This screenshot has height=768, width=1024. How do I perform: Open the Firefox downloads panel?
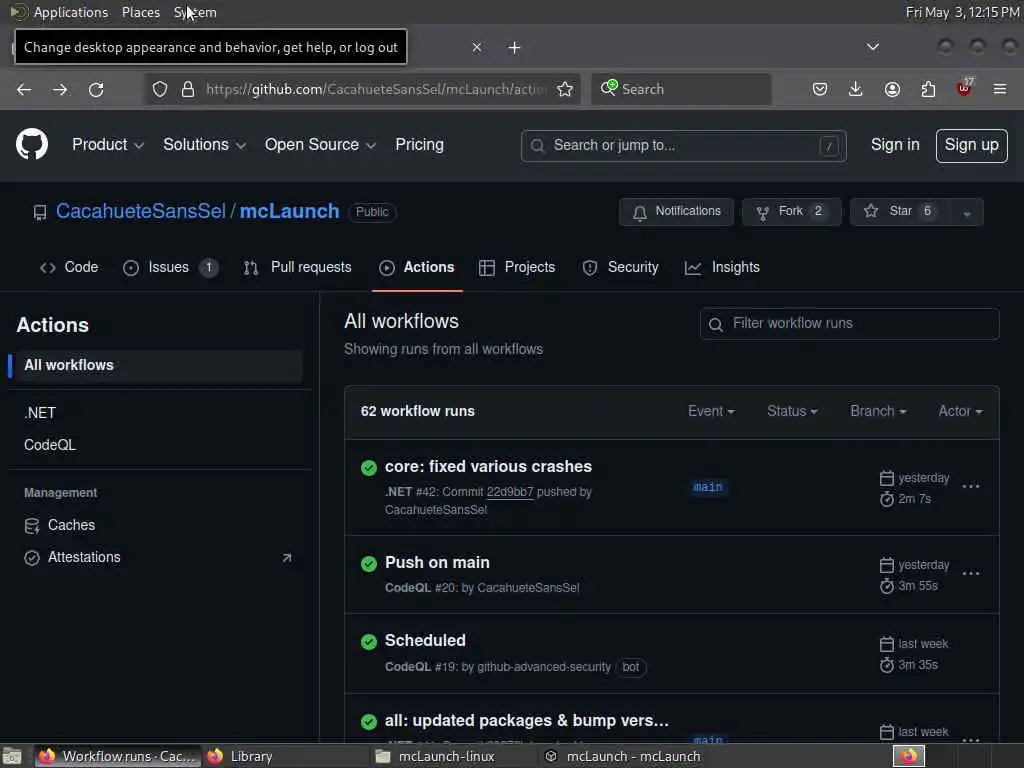856,89
